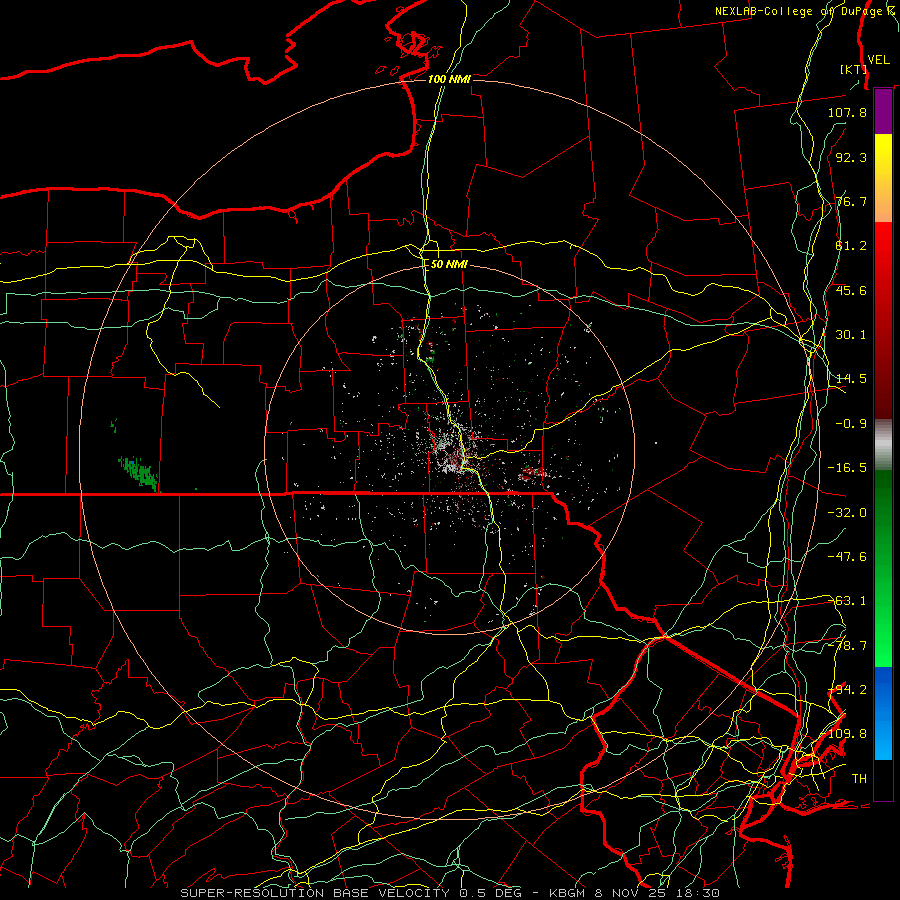Image resolution: width=900 pixels, height=900 pixels.
Task: Click the gray near-zero segment of the color bar
Action: click(x=883, y=444)
